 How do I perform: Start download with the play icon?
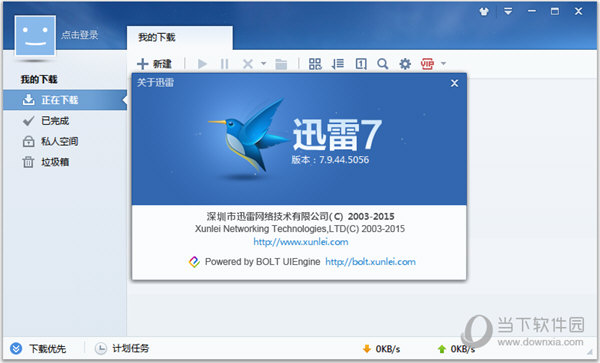coord(202,63)
